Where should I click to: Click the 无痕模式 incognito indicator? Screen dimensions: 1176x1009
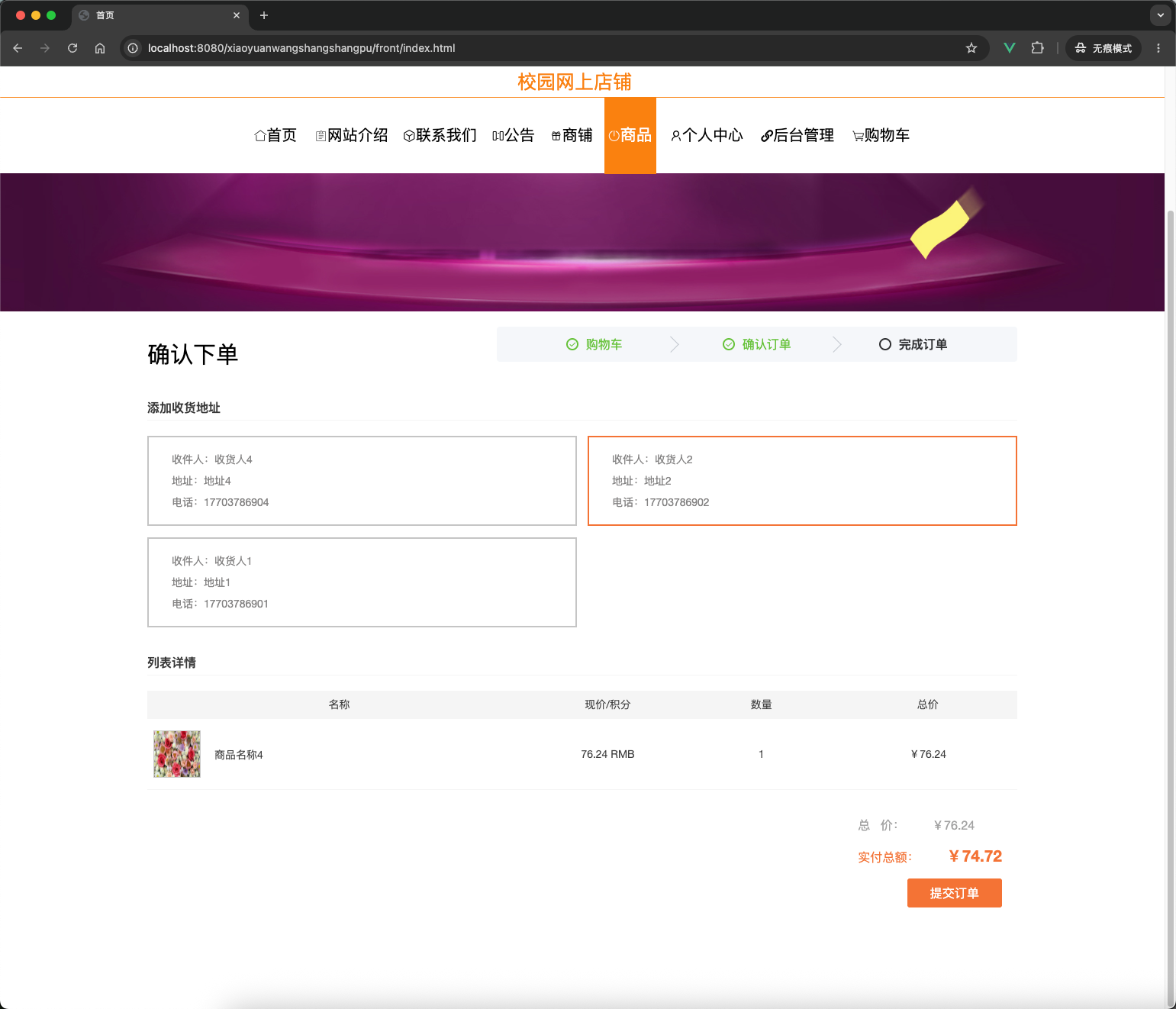(x=1104, y=48)
